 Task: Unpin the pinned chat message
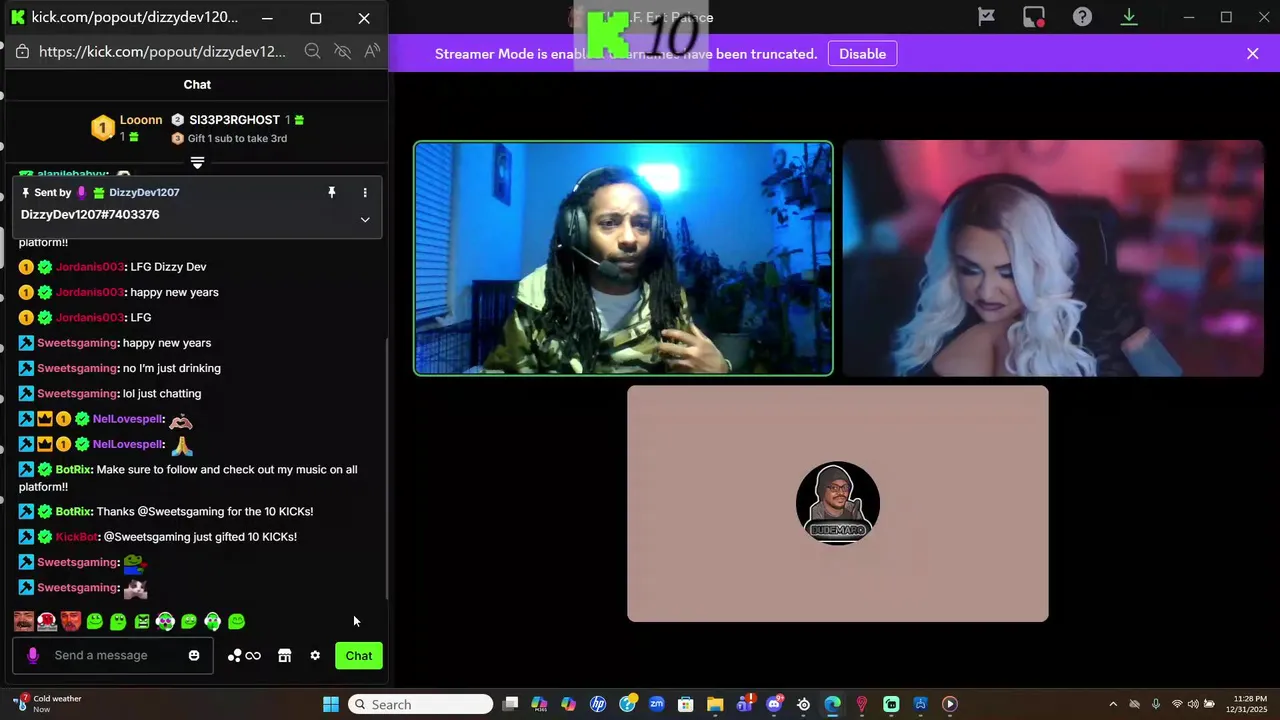pyautogui.click(x=332, y=192)
